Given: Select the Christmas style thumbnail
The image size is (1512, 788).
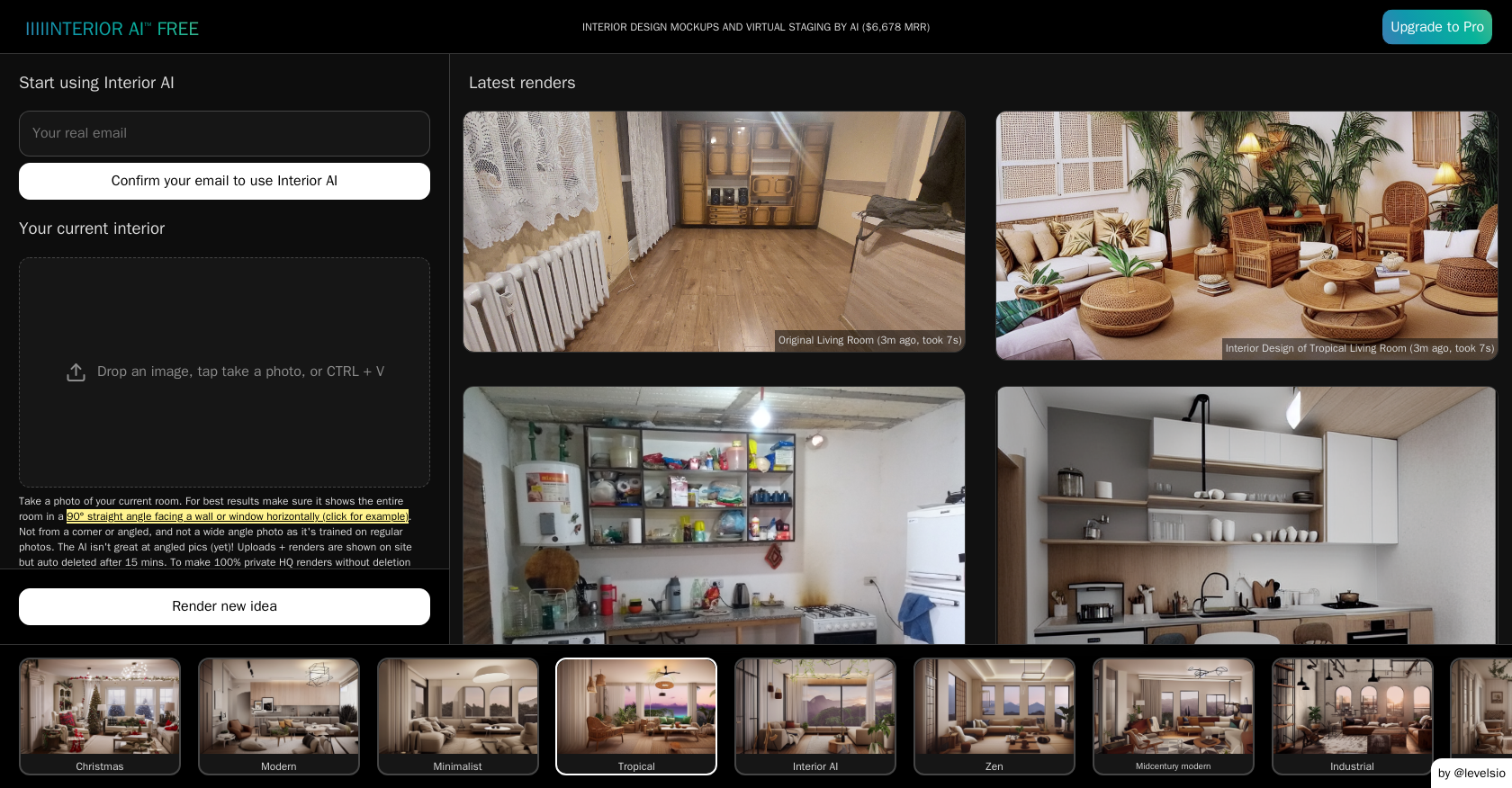Looking at the screenshot, I should point(100,715).
